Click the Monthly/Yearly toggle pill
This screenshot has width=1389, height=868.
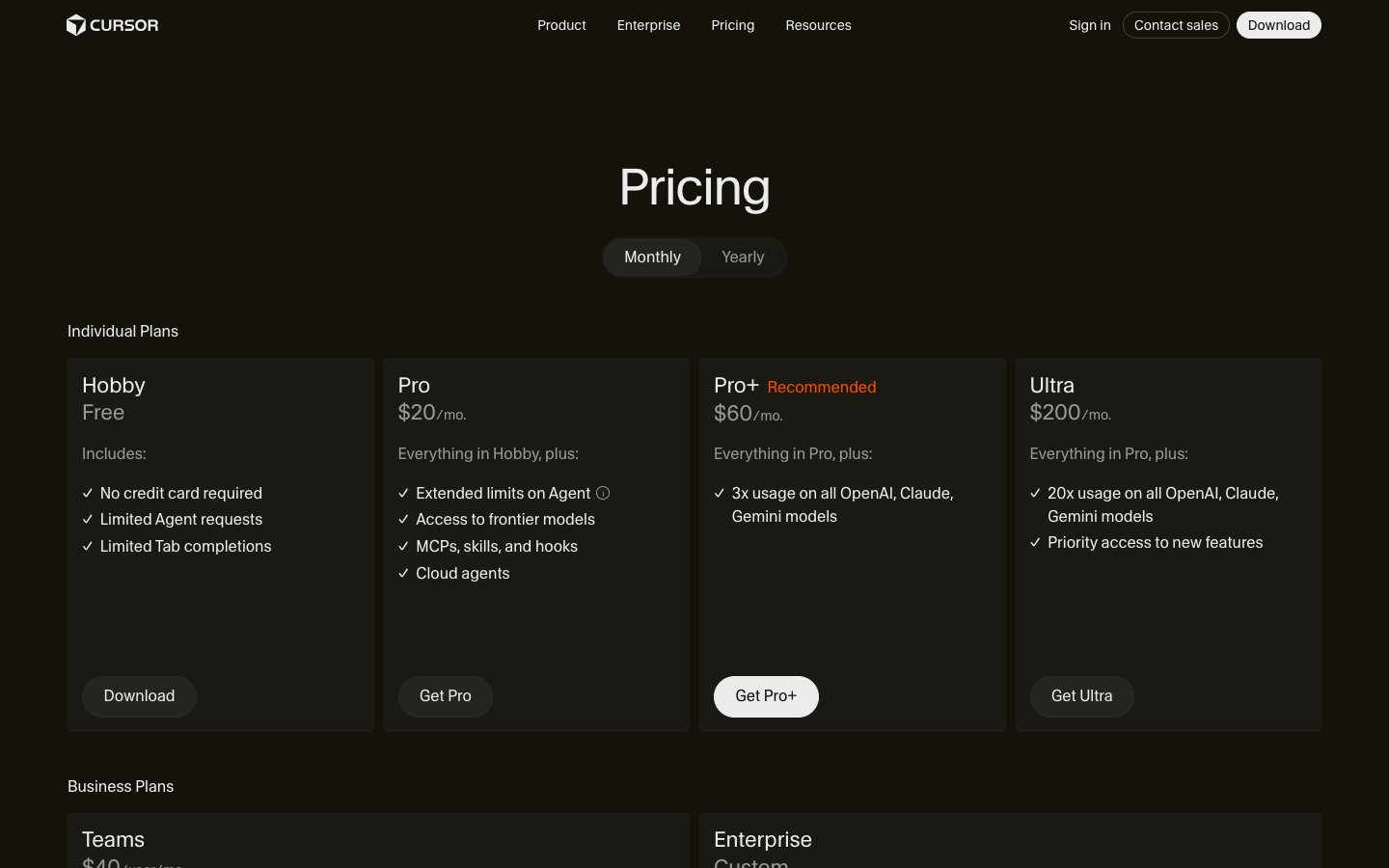click(x=694, y=258)
